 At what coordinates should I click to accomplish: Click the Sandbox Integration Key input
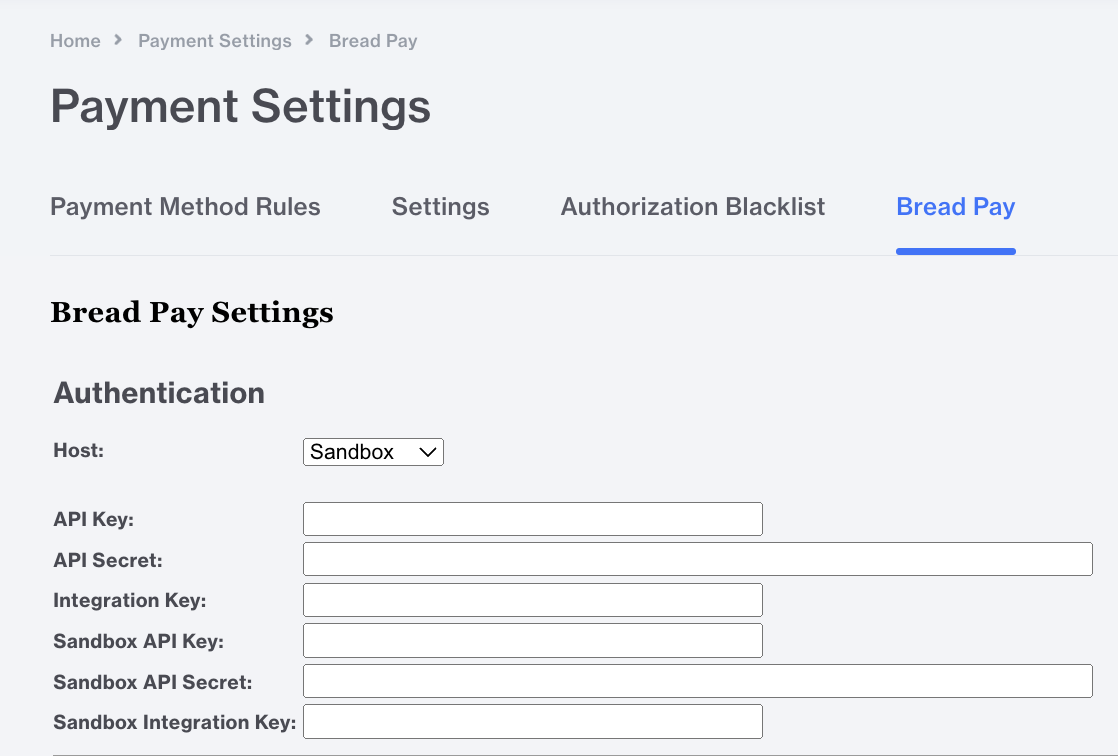(x=532, y=721)
